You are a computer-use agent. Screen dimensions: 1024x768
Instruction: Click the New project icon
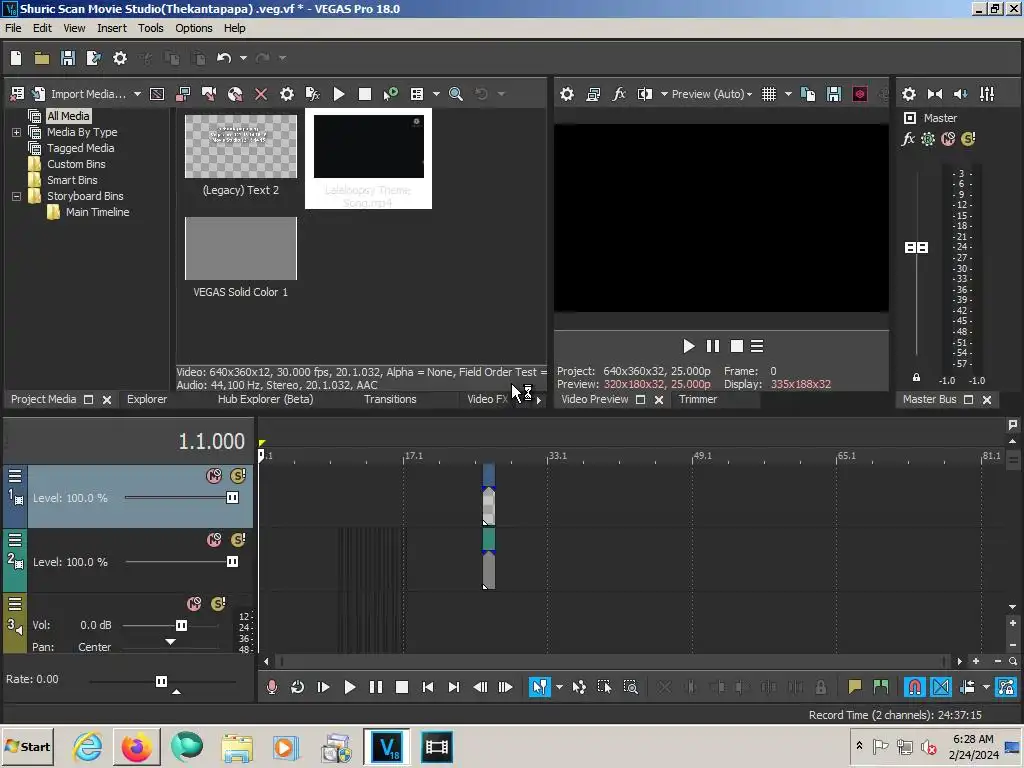pyautogui.click(x=16, y=58)
